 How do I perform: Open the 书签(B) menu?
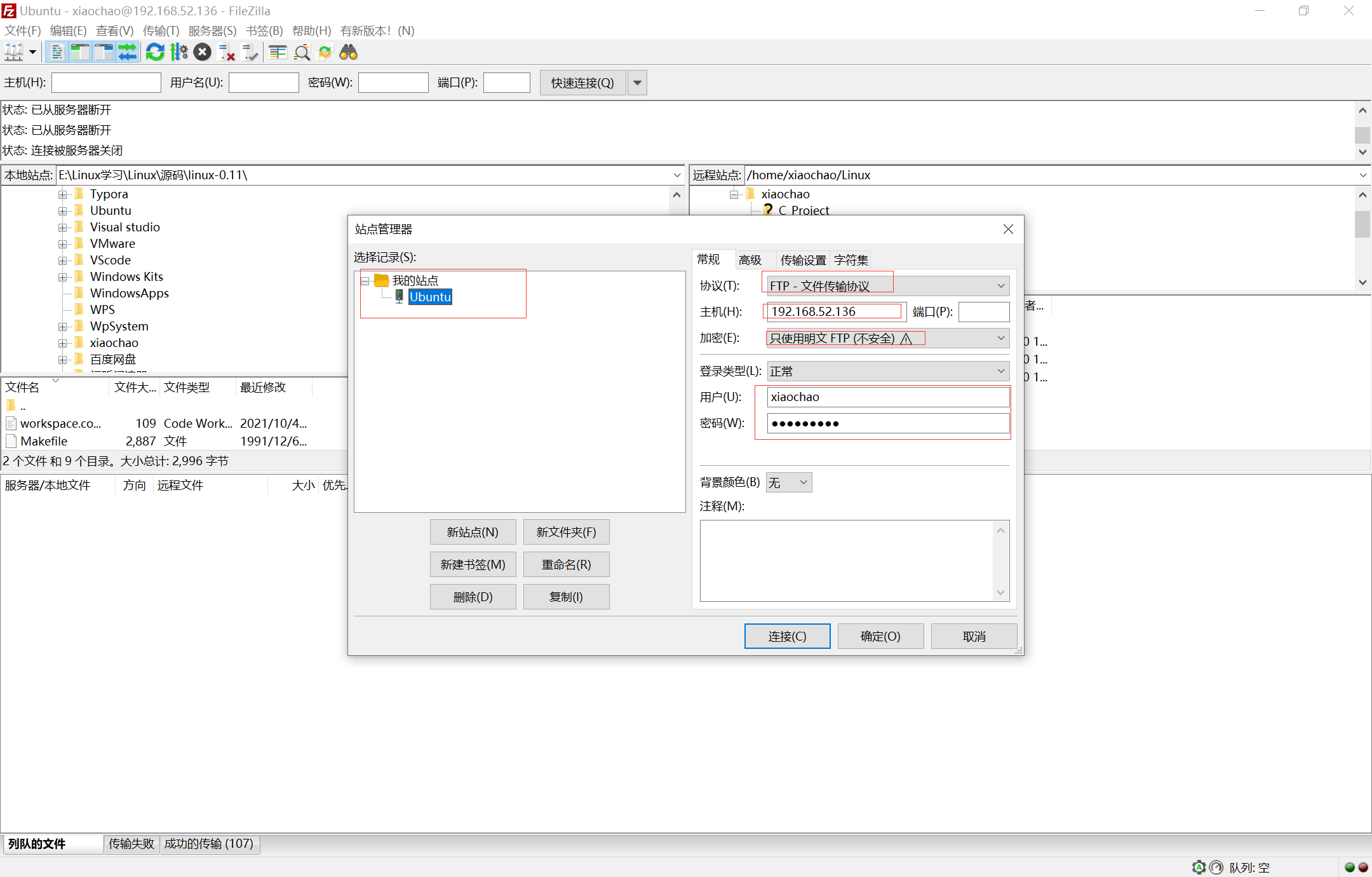(264, 31)
